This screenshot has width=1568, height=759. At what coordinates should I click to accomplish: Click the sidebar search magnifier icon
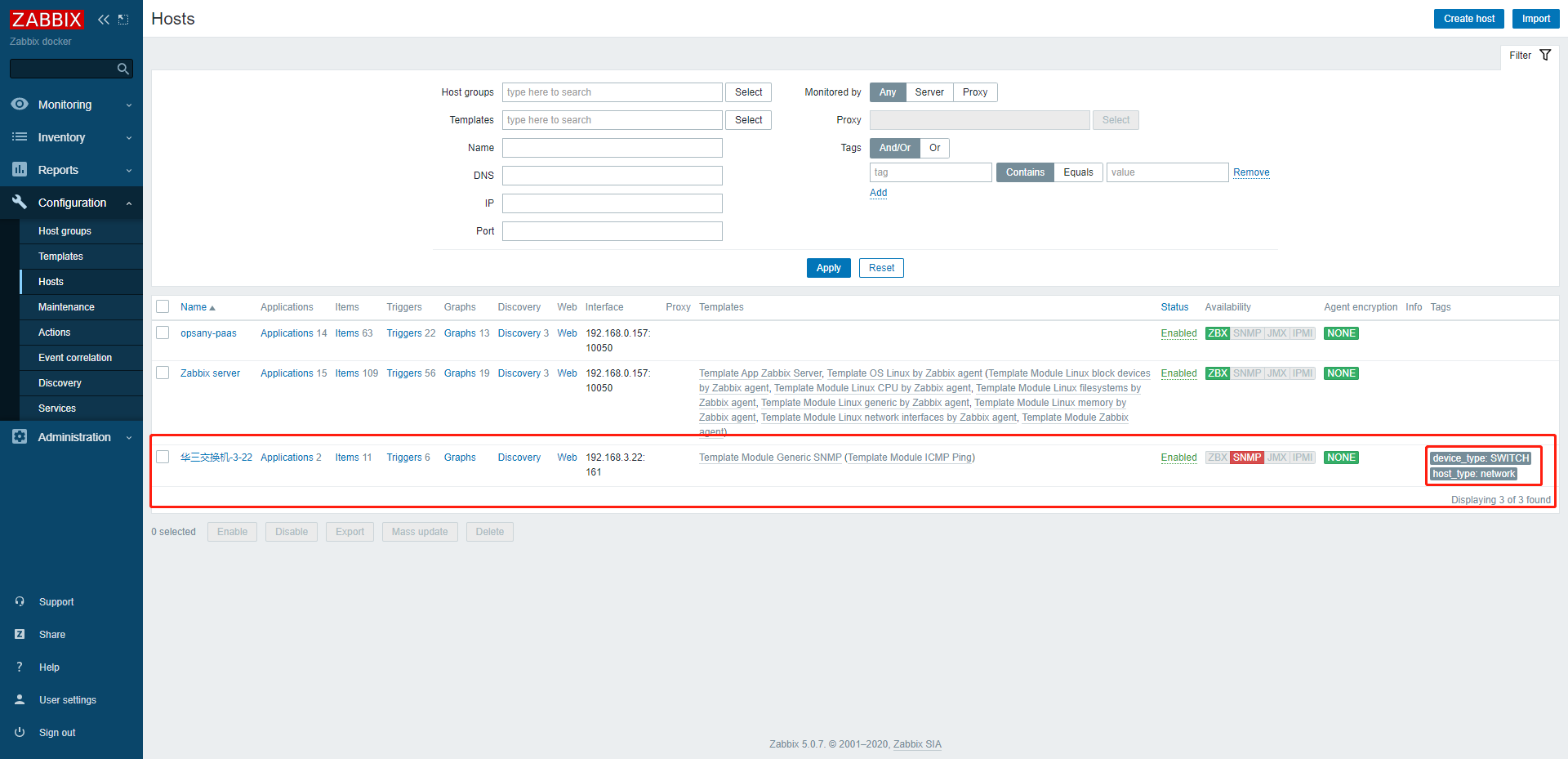[123, 69]
